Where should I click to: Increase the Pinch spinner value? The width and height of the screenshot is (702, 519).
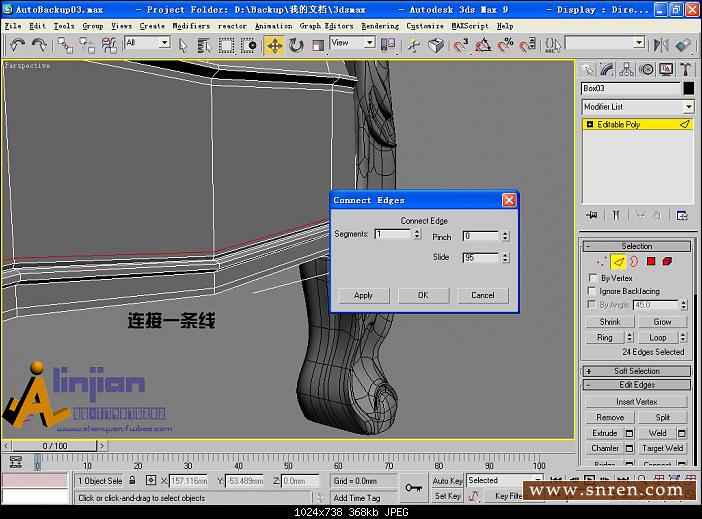tap(505, 233)
